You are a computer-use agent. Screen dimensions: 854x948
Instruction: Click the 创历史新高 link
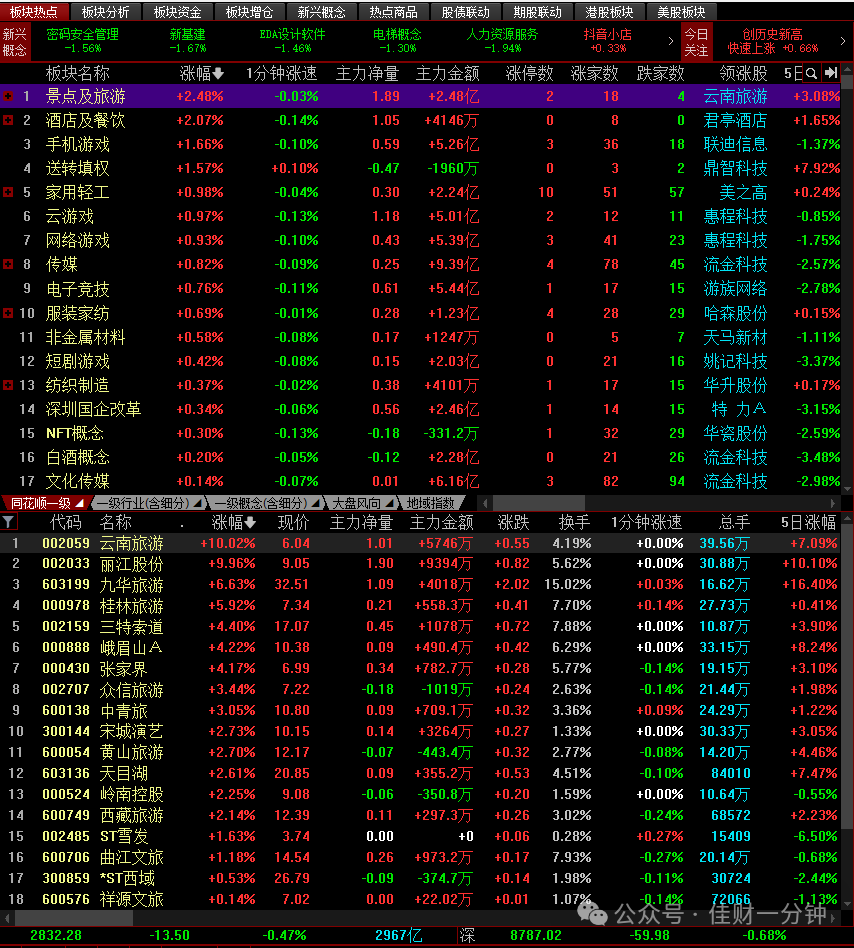pyautogui.click(x=772, y=34)
